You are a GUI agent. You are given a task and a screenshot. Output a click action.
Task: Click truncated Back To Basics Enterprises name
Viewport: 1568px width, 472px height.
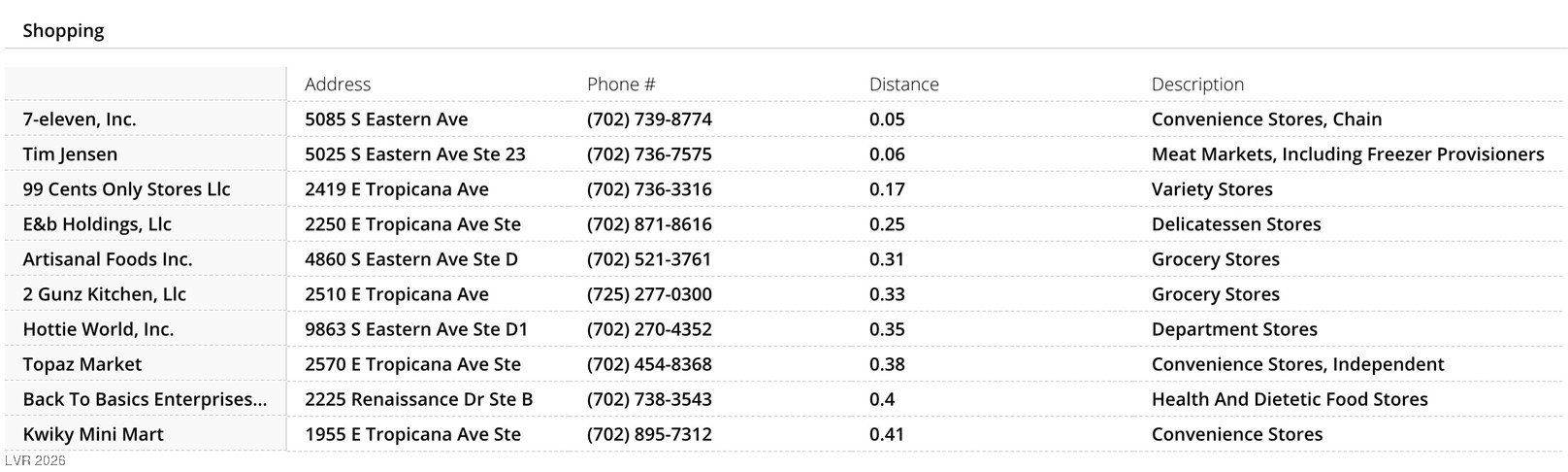[145, 399]
